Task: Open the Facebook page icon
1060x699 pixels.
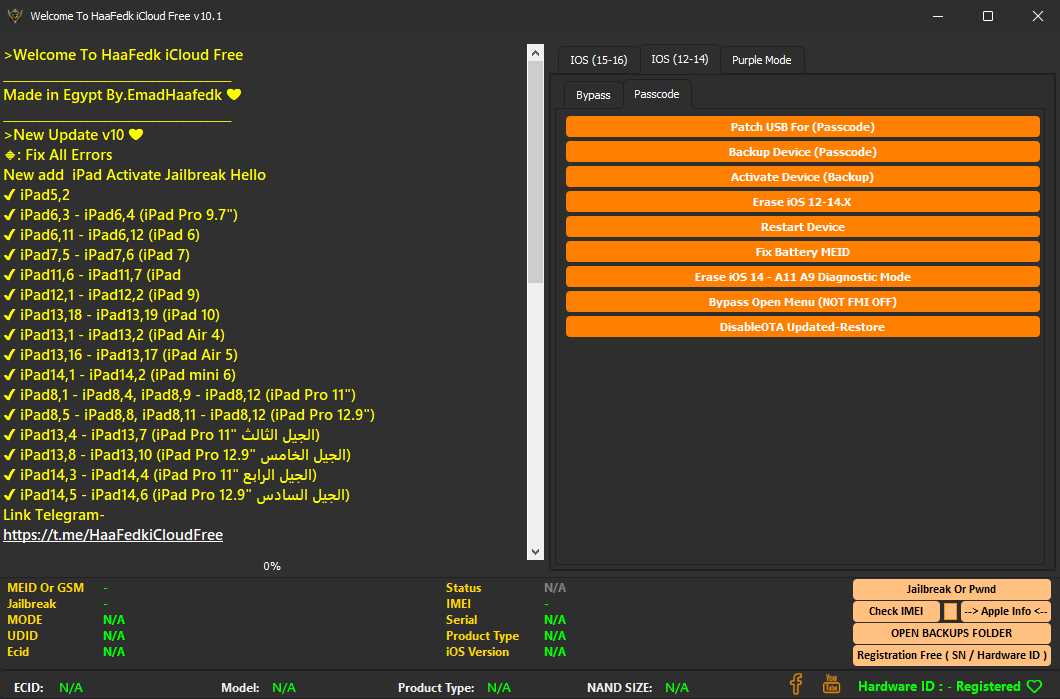Action: (x=796, y=684)
